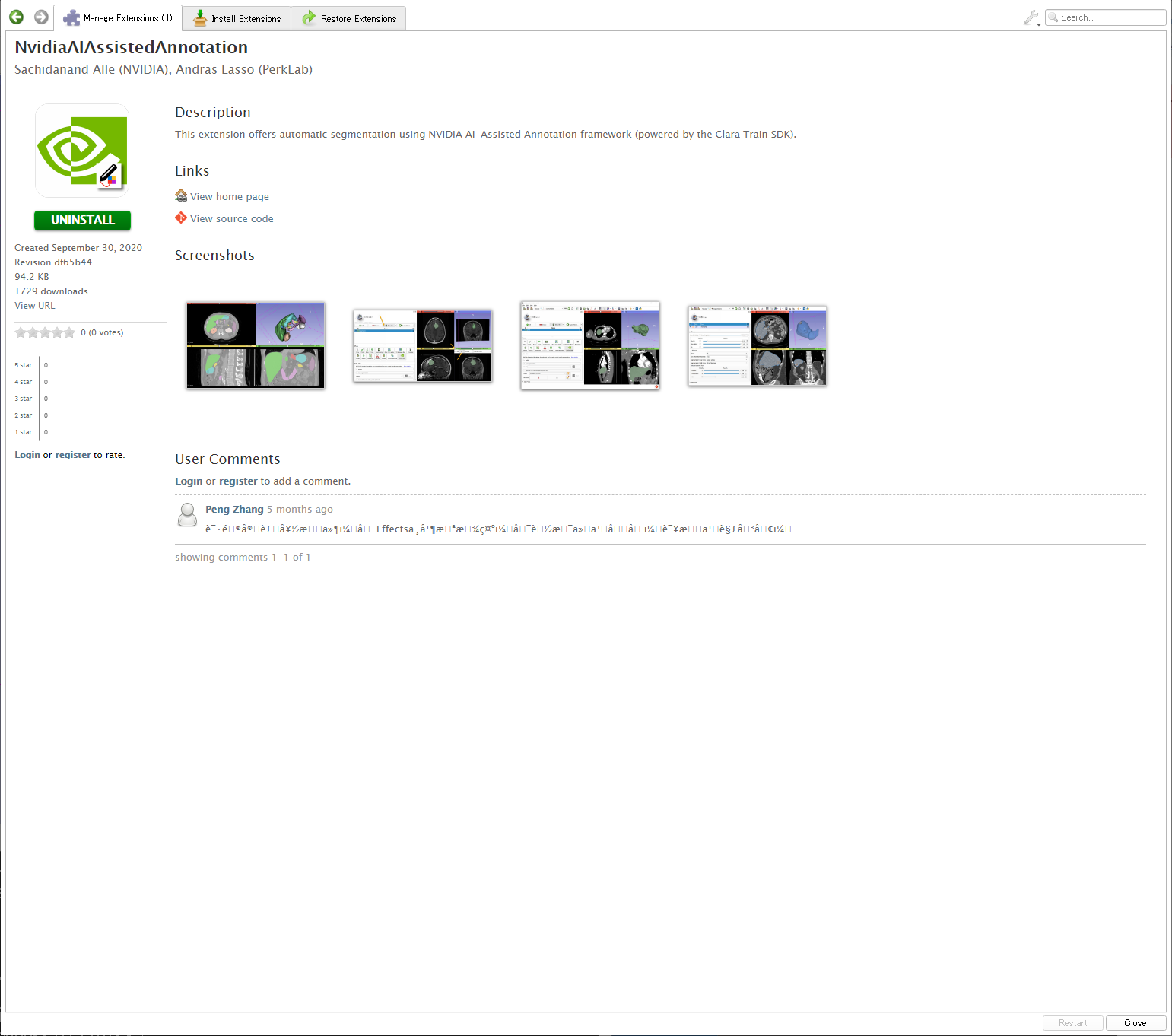
Task: Go back with the left arrow icon
Action: pyautogui.click(x=16, y=17)
